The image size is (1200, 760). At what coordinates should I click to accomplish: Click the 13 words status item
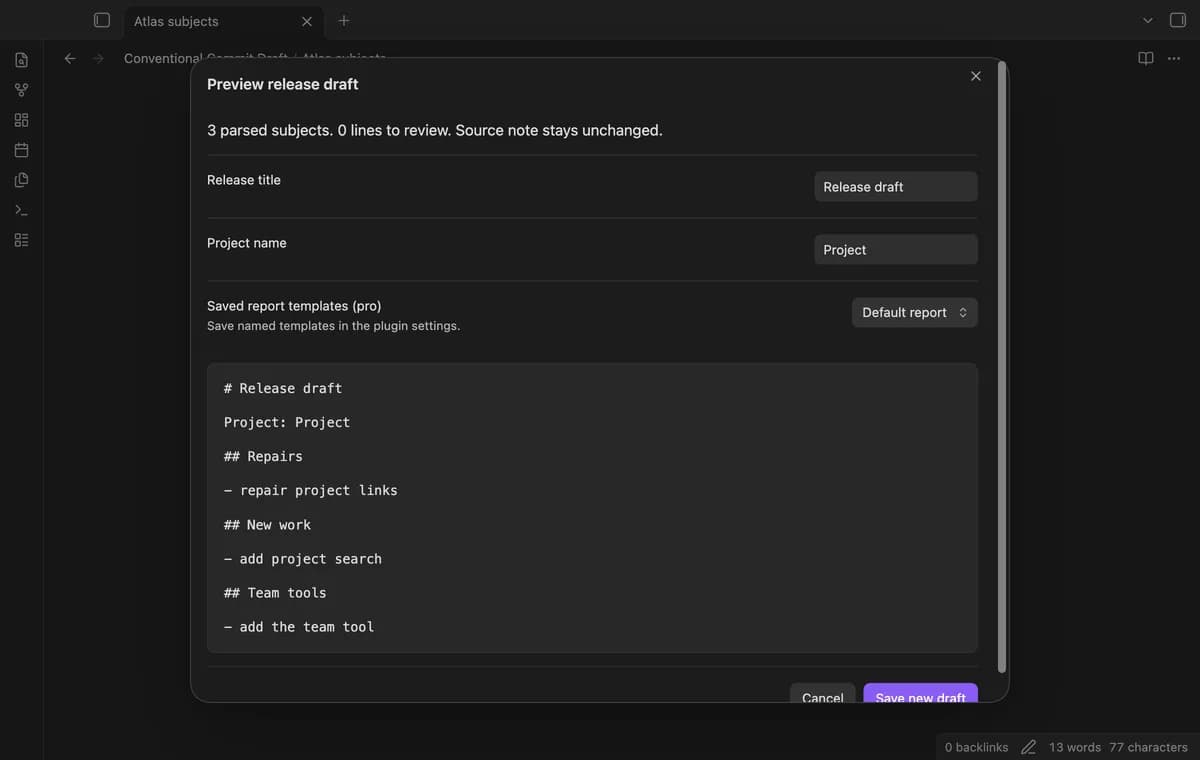[x=1075, y=747]
